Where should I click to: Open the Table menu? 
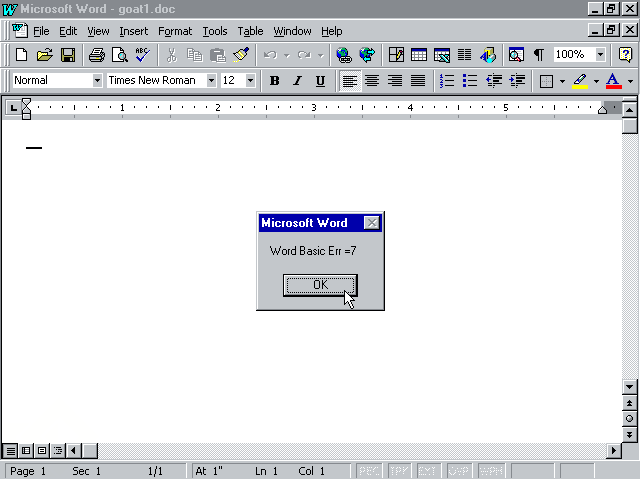pyautogui.click(x=250, y=31)
